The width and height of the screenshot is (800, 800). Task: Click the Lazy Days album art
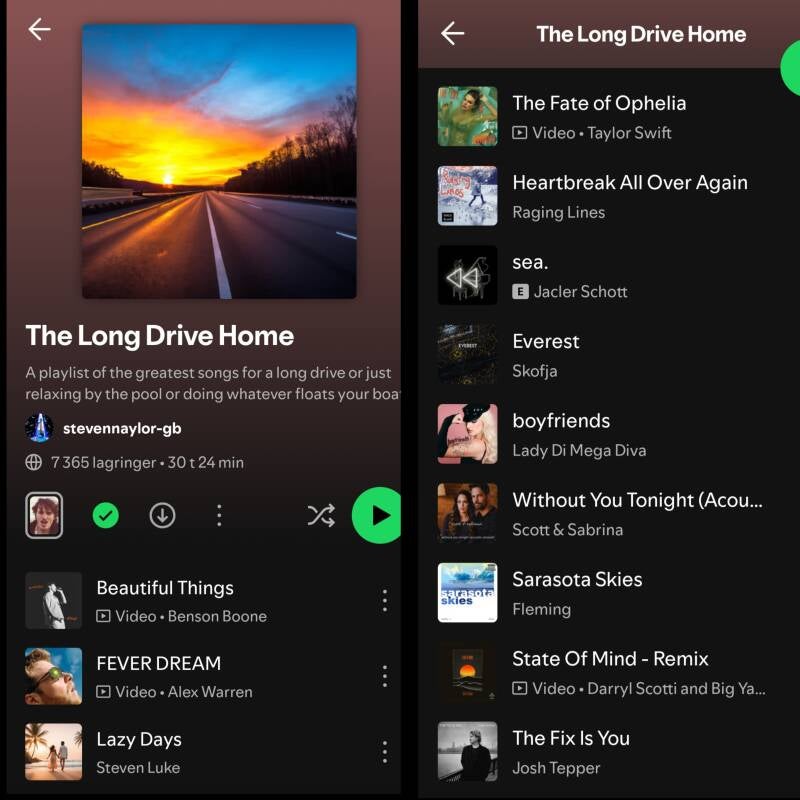(x=54, y=752)
